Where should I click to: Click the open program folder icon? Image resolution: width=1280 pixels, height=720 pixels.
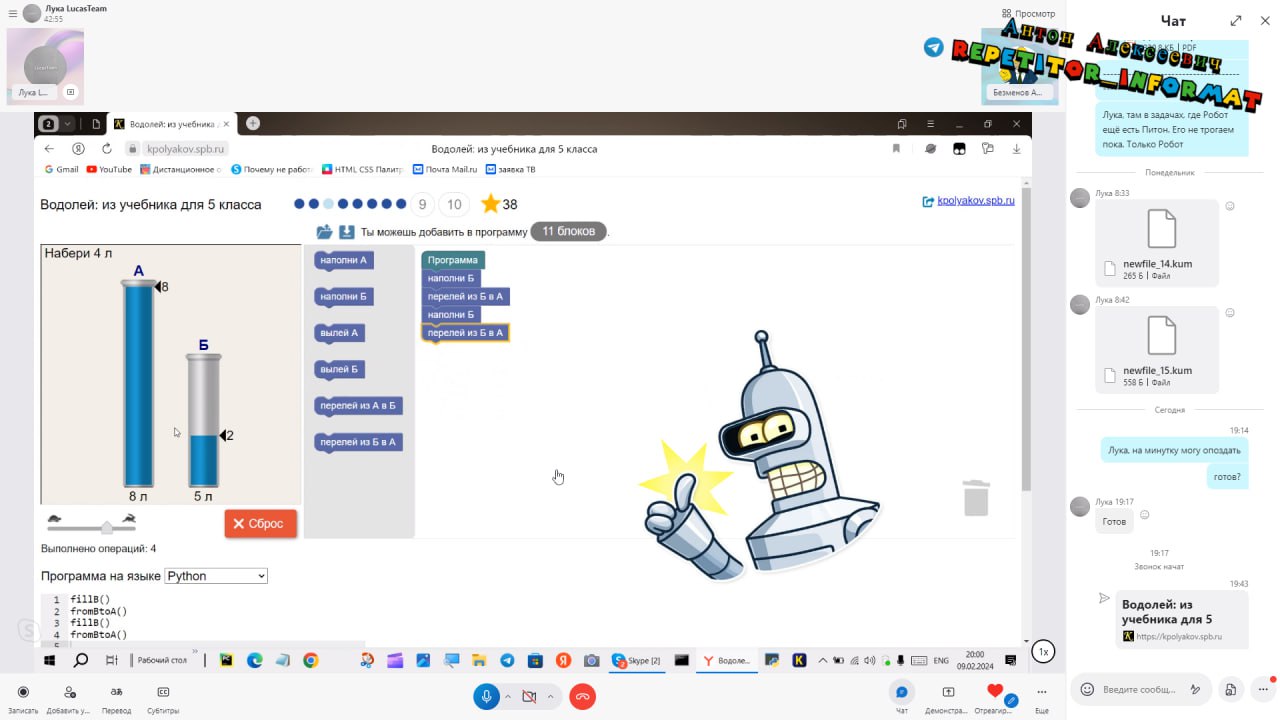click(x=324, y=232)
